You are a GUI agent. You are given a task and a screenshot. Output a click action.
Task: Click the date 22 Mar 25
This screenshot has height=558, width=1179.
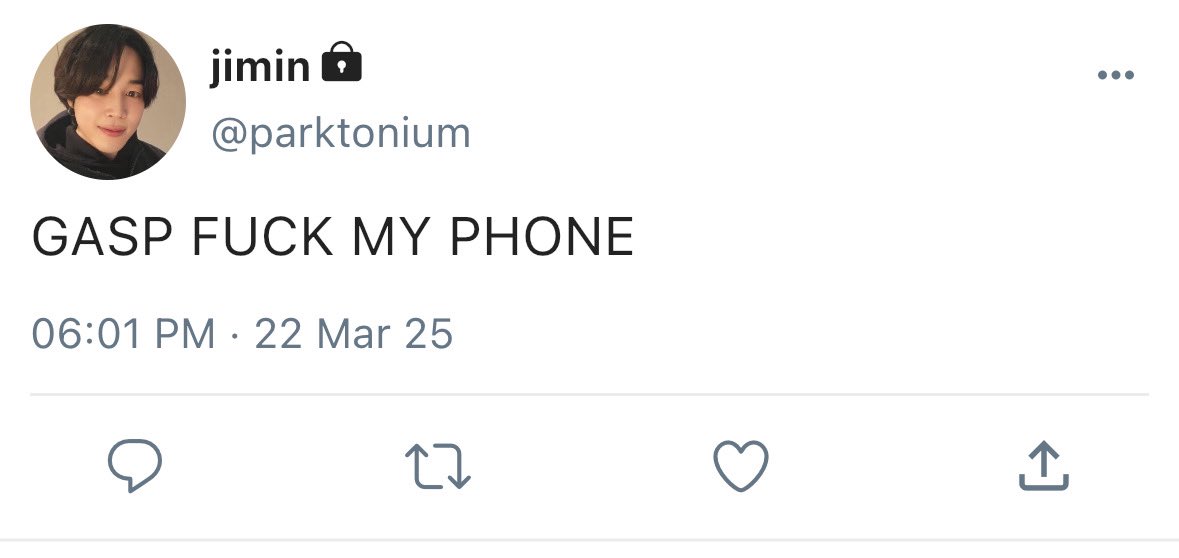point(353,334)
